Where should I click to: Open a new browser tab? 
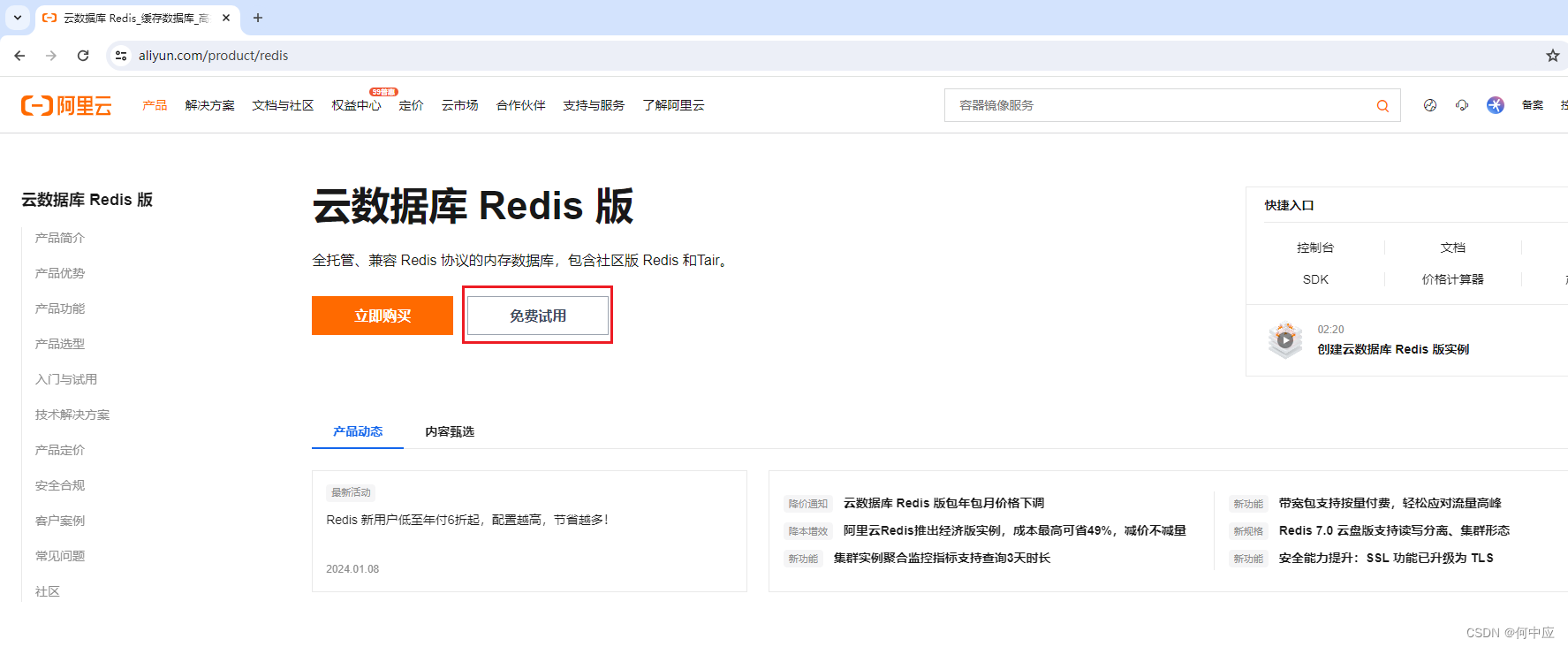coord(258,18)
